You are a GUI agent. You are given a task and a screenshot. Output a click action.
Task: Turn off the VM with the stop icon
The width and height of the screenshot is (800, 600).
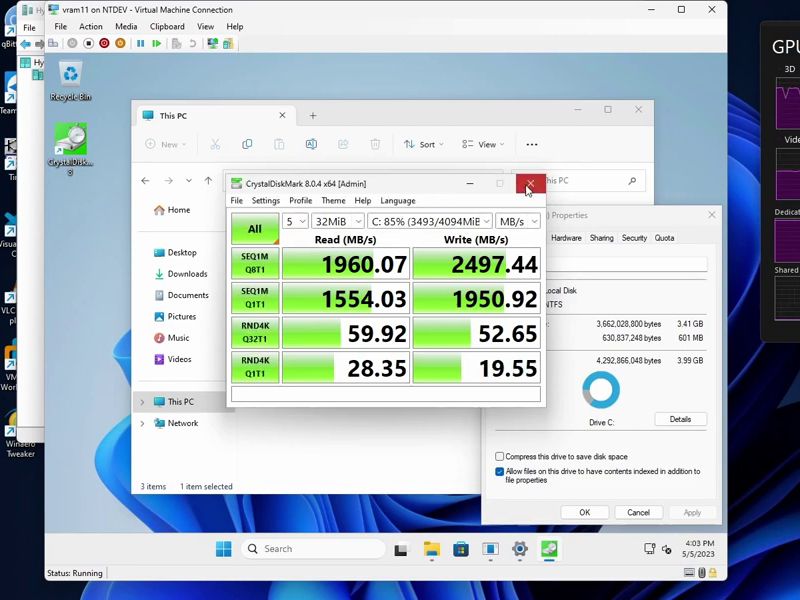point(88,43)
